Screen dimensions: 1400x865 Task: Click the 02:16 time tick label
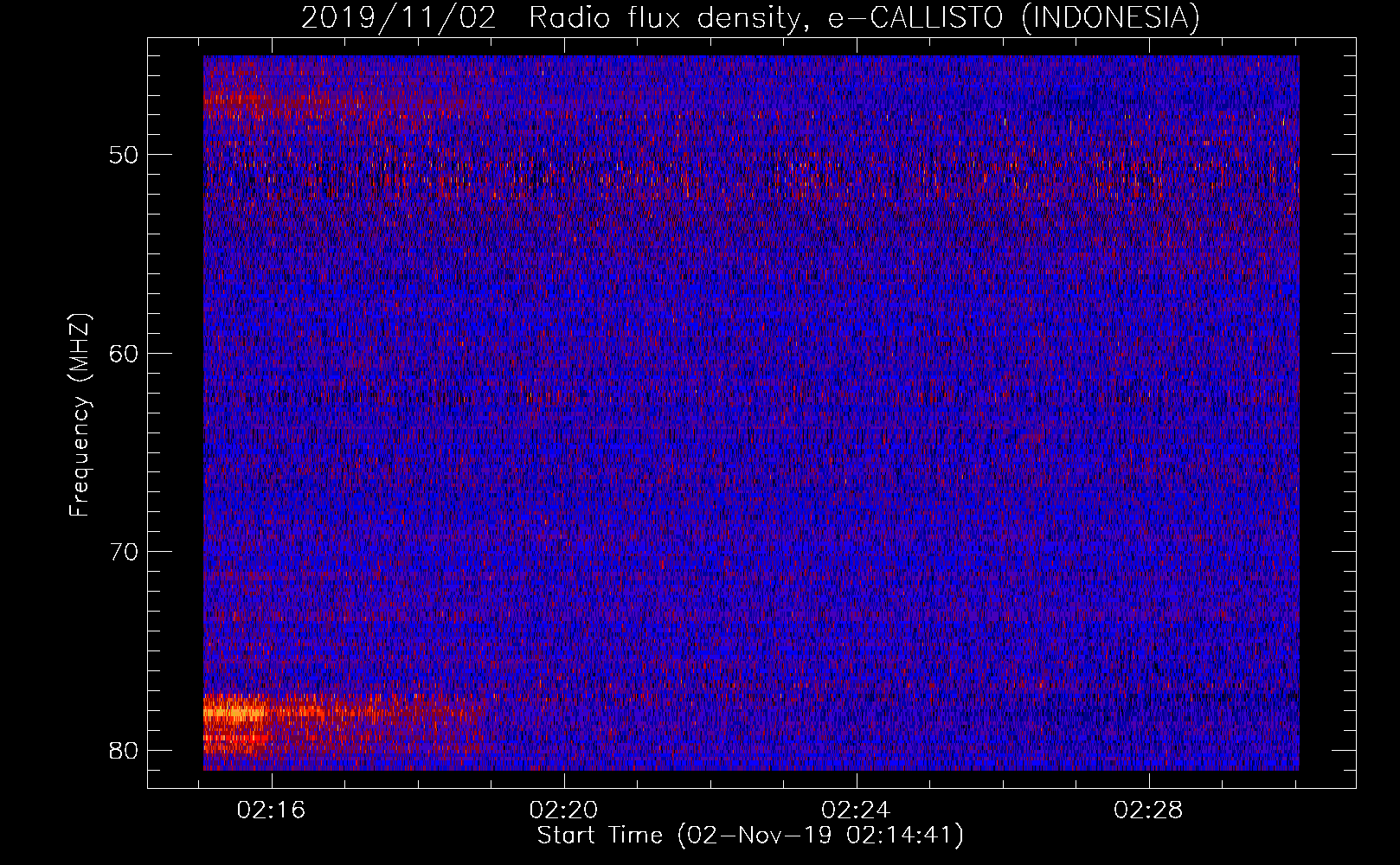272,811
